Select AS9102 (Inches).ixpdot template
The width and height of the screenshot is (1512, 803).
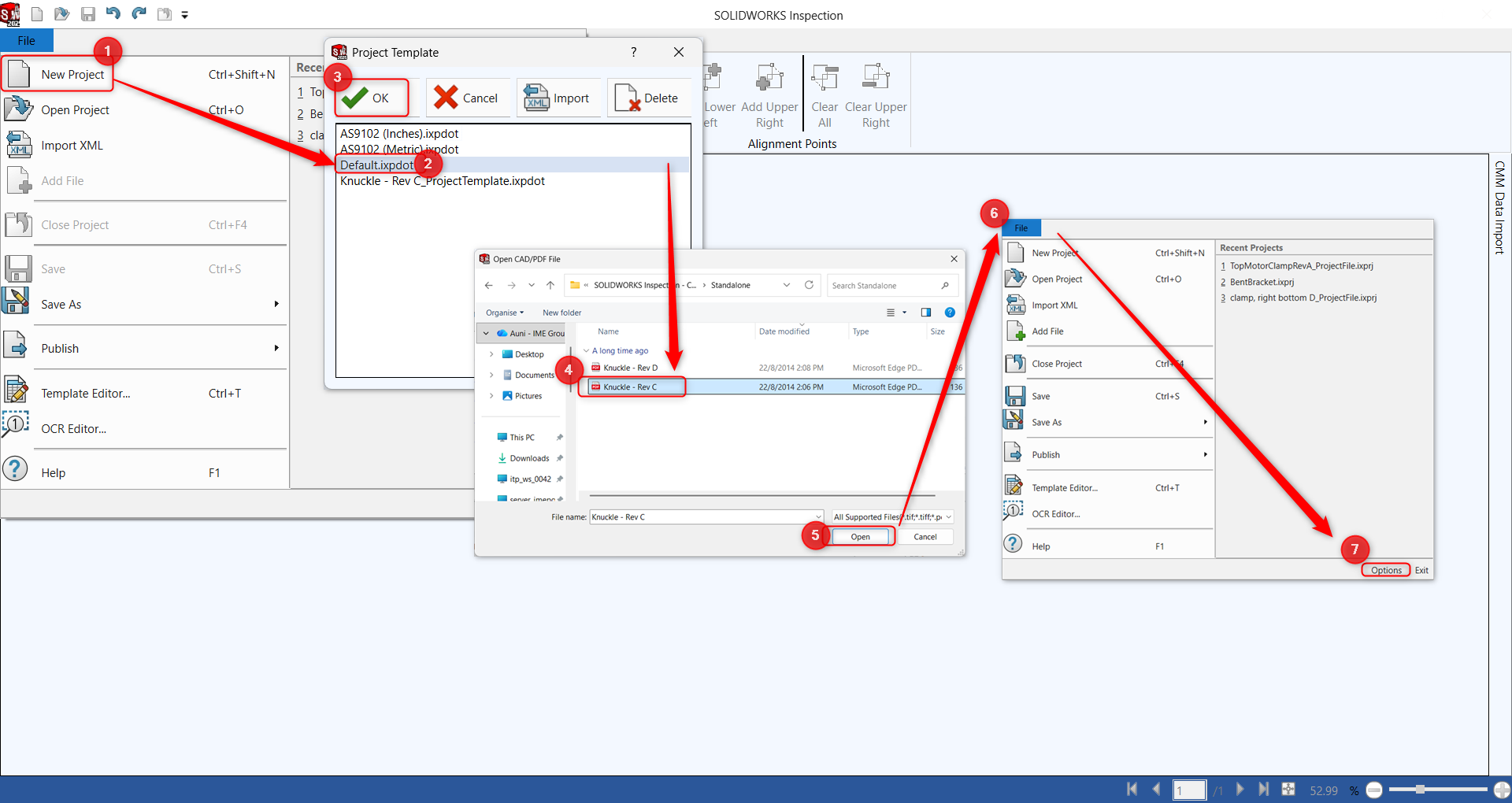399,134
